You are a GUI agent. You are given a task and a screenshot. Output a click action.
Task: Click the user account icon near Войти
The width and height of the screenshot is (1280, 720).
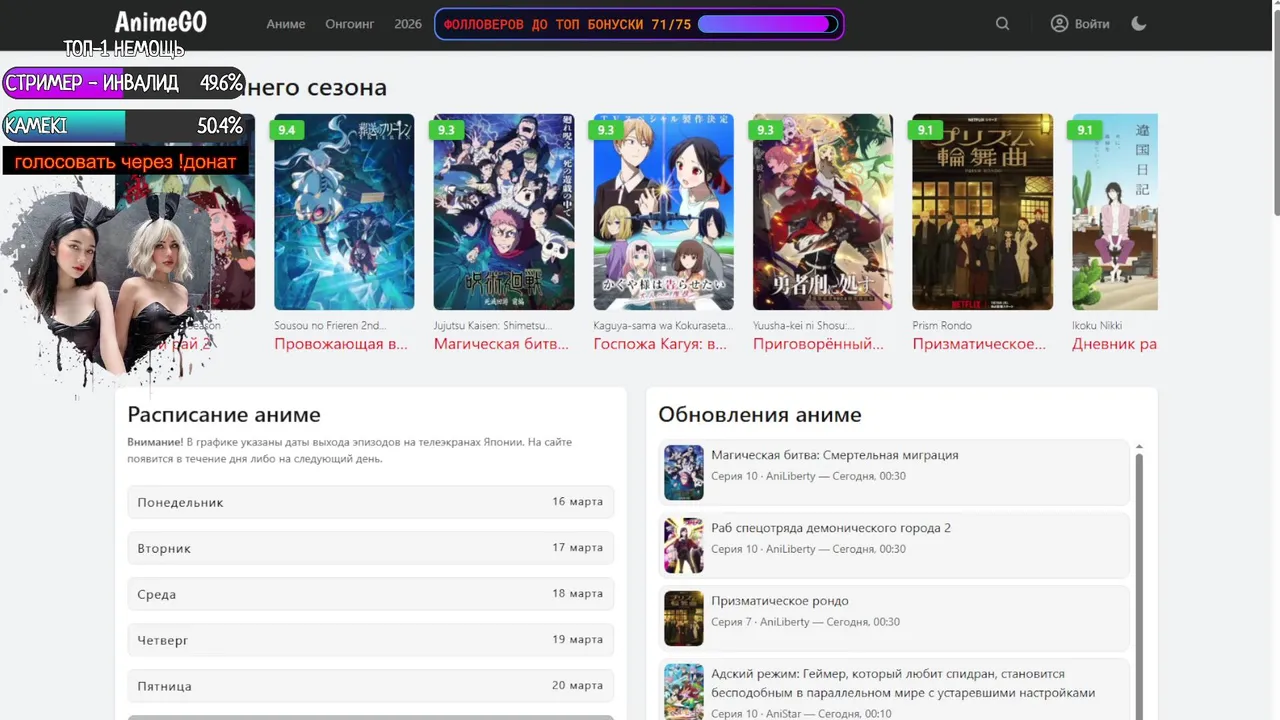(x=1059, y=24)
